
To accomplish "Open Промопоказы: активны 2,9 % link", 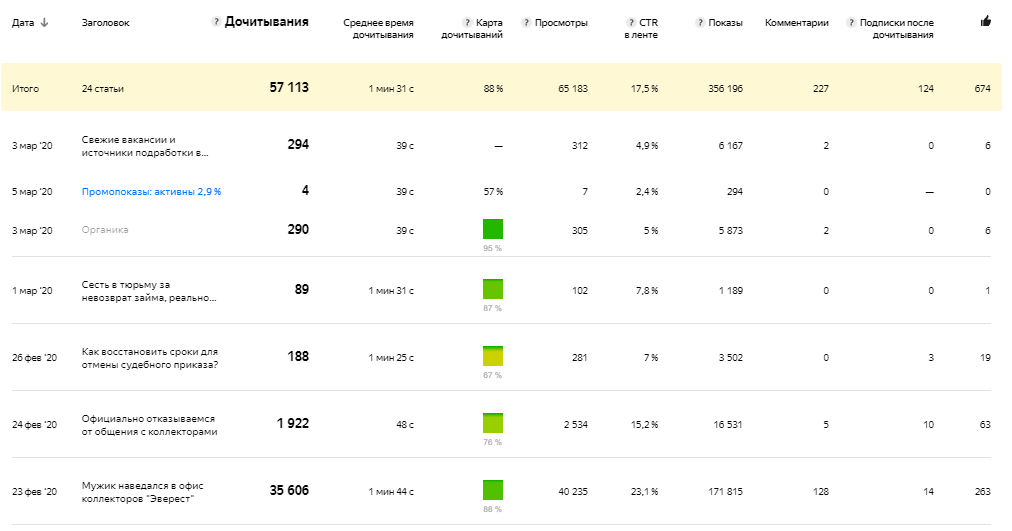I will pos(151,191).
